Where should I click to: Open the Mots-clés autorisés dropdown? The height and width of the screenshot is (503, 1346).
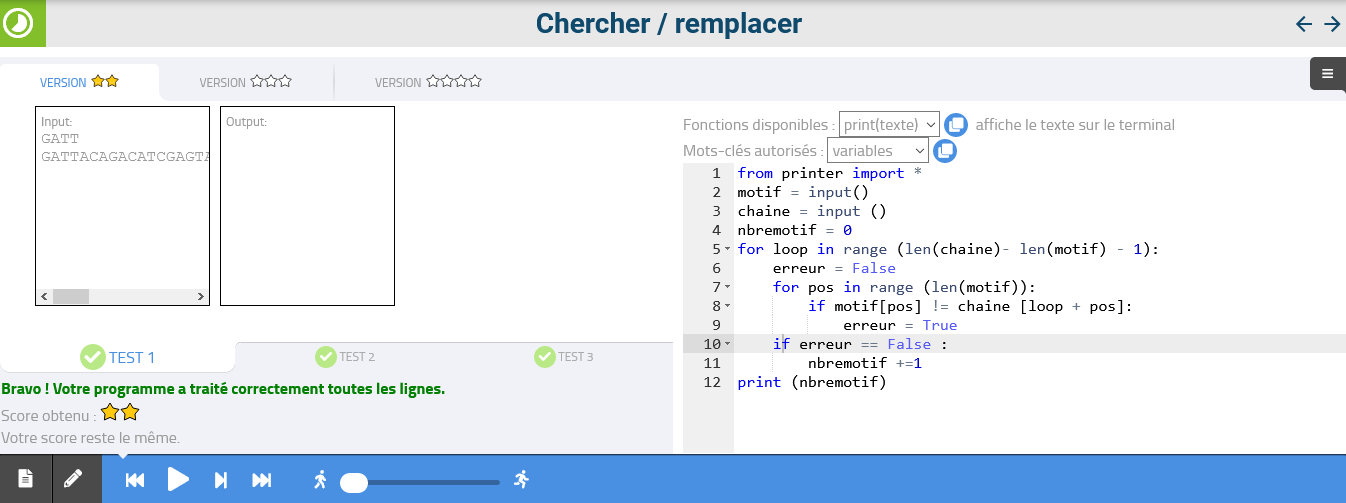coord(878,151)
